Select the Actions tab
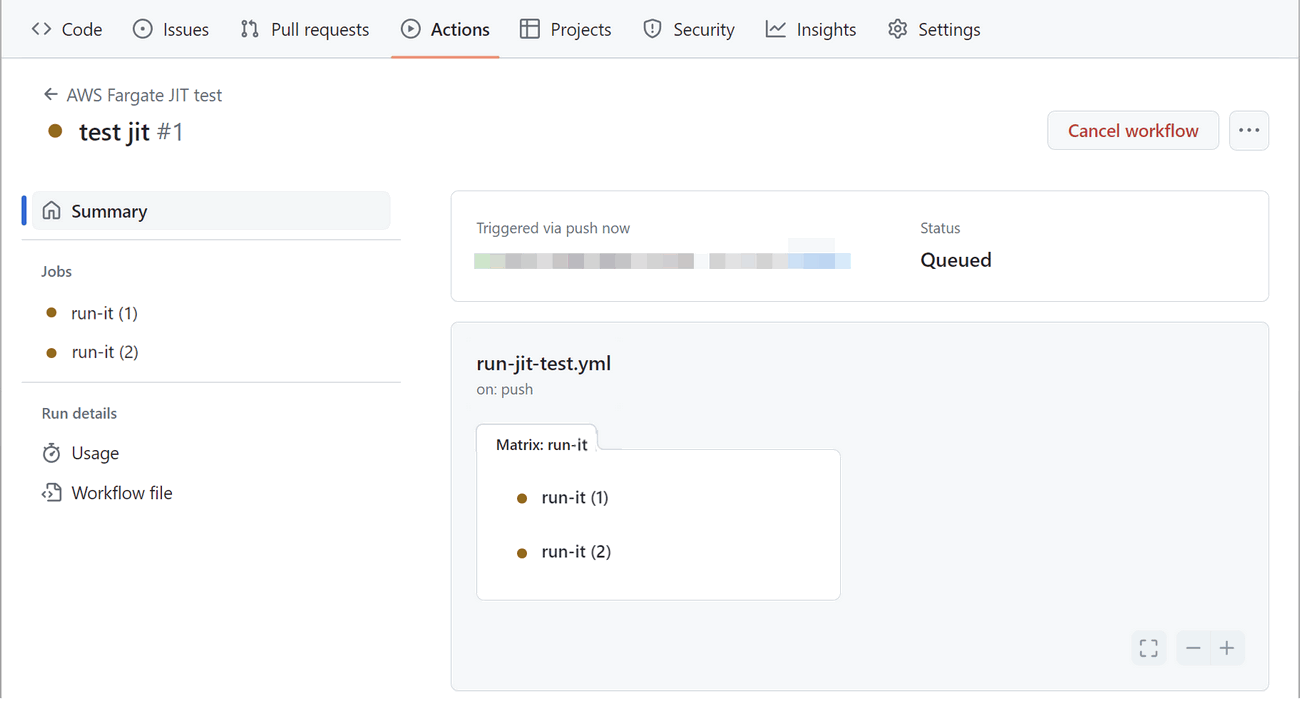This screenshot has width=1300, height=704. pos(445,29)
